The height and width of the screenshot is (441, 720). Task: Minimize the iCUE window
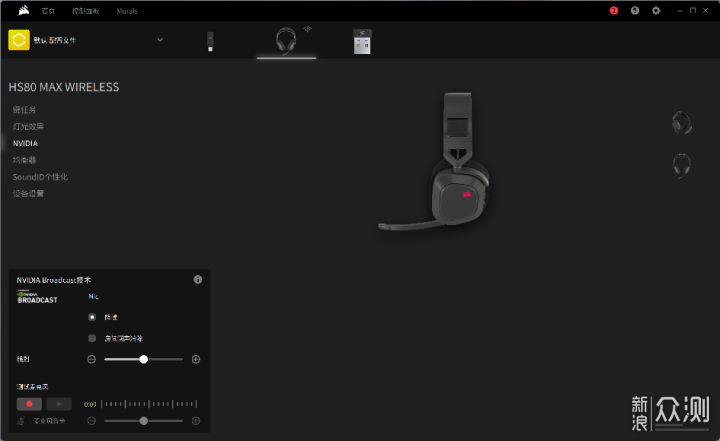(x=680, y=11)
